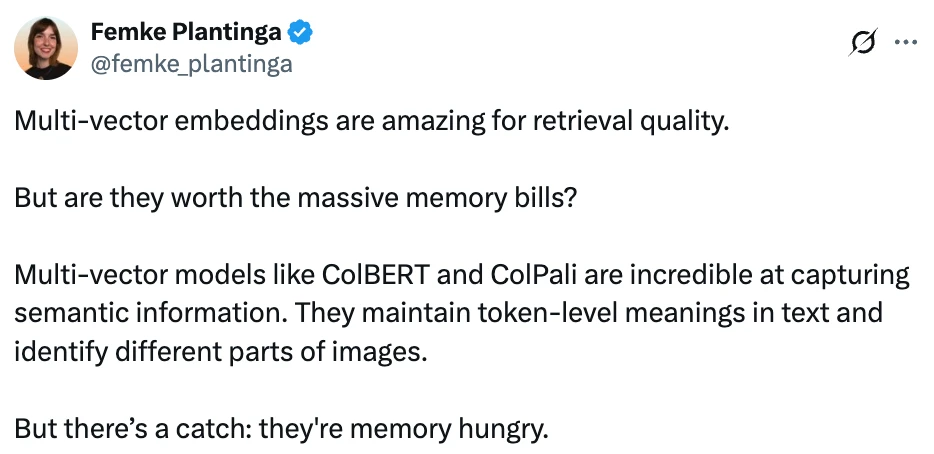Image resolution: width=934 pixels, height=454 pixels.
Task: Open the @femke_plantinga handle link
Action: 191,63
